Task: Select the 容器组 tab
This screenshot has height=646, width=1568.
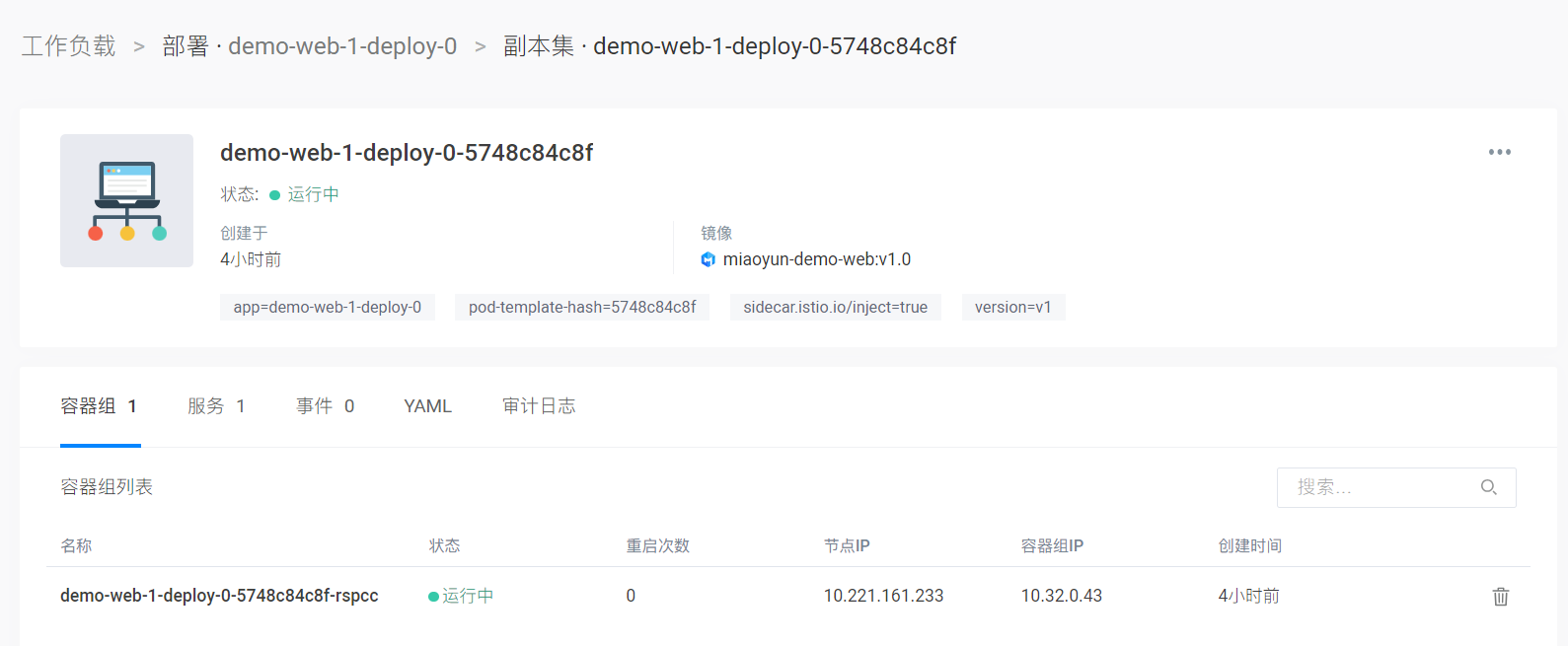Action: (x=99, y=406)
